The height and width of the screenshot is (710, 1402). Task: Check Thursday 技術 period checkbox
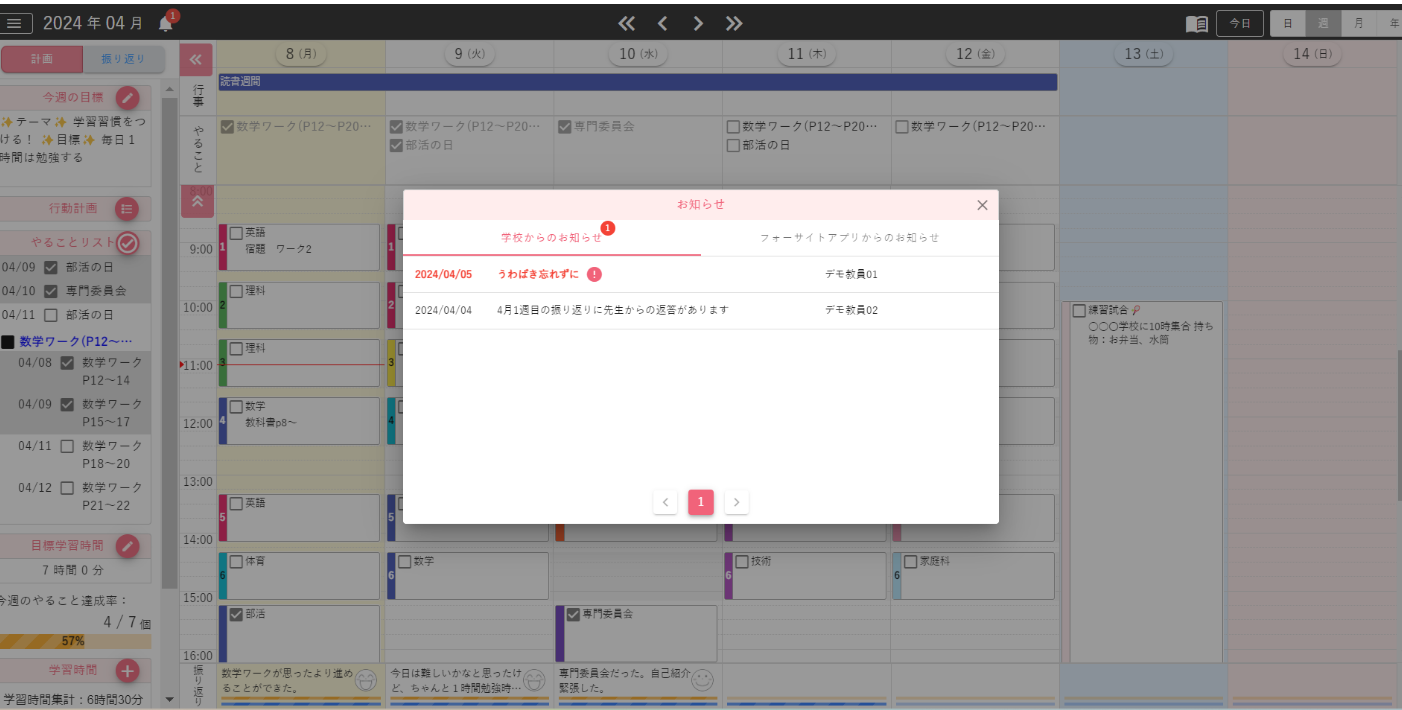(743, 562)
